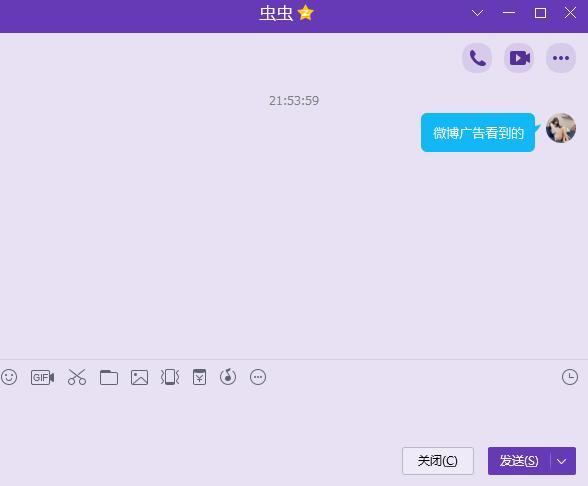Open the music share icon
Viewport: 588px width, 486px height.
228,377
